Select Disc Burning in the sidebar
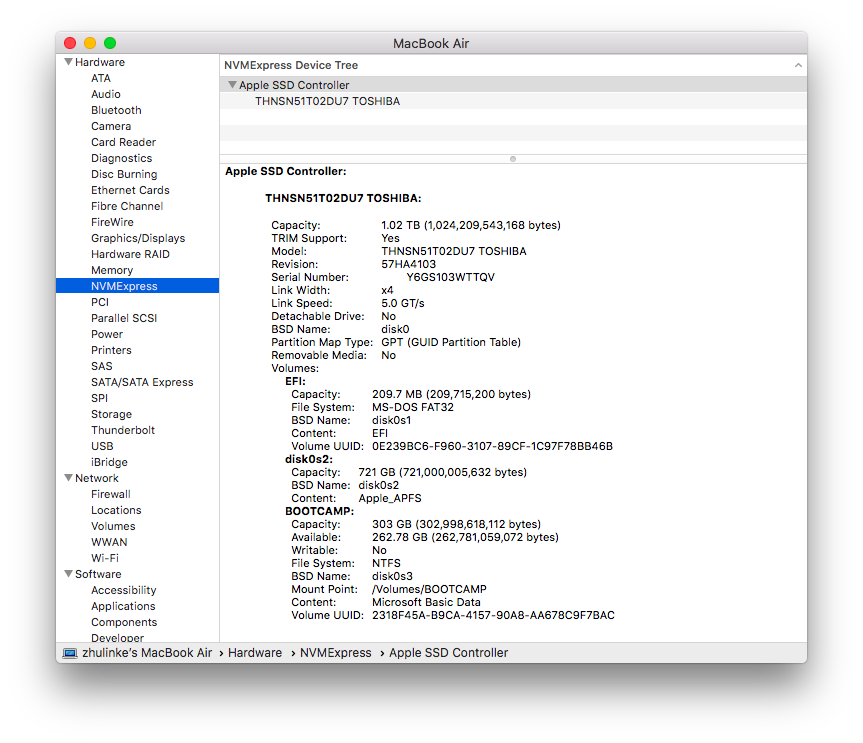 tap(124, 174)
